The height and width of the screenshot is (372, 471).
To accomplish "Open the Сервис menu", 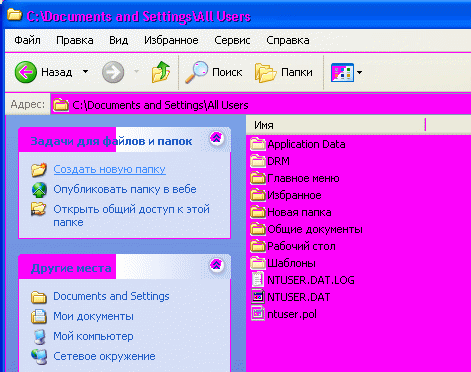I will click(232, 40).
